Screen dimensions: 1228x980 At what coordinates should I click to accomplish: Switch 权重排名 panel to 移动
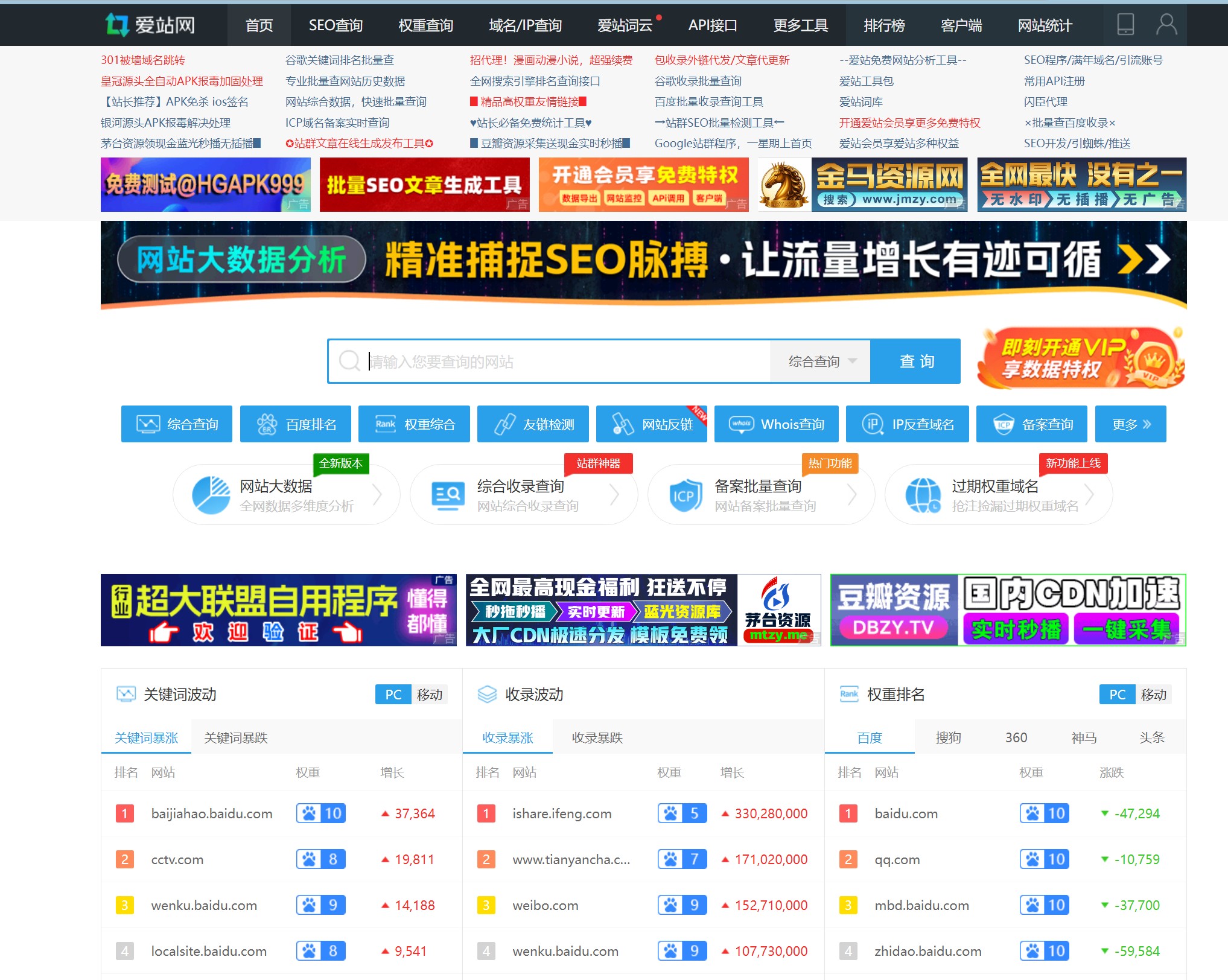(x=1154, y=695)
